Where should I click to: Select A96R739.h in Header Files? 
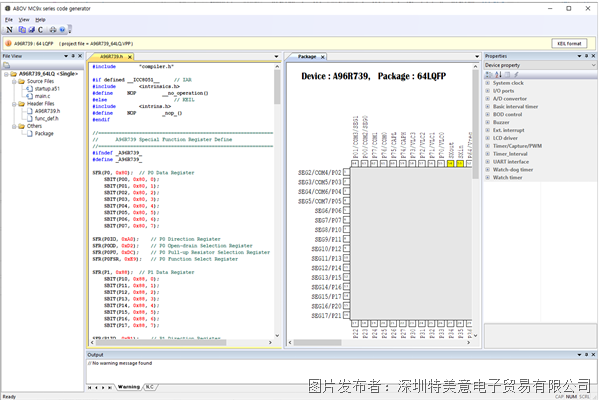click(x=47, y=111)
